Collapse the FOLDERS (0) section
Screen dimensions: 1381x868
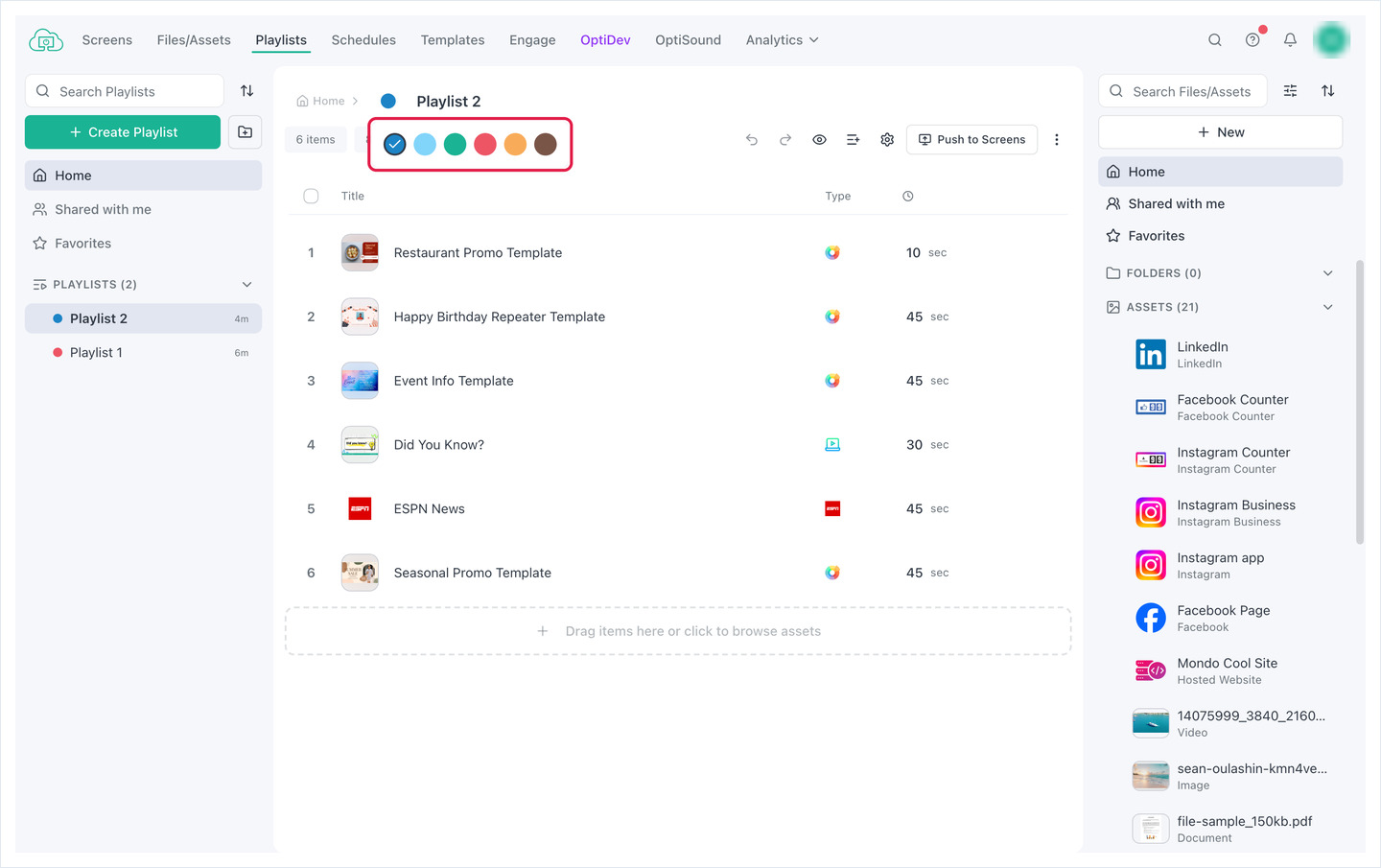[1328, 273]
